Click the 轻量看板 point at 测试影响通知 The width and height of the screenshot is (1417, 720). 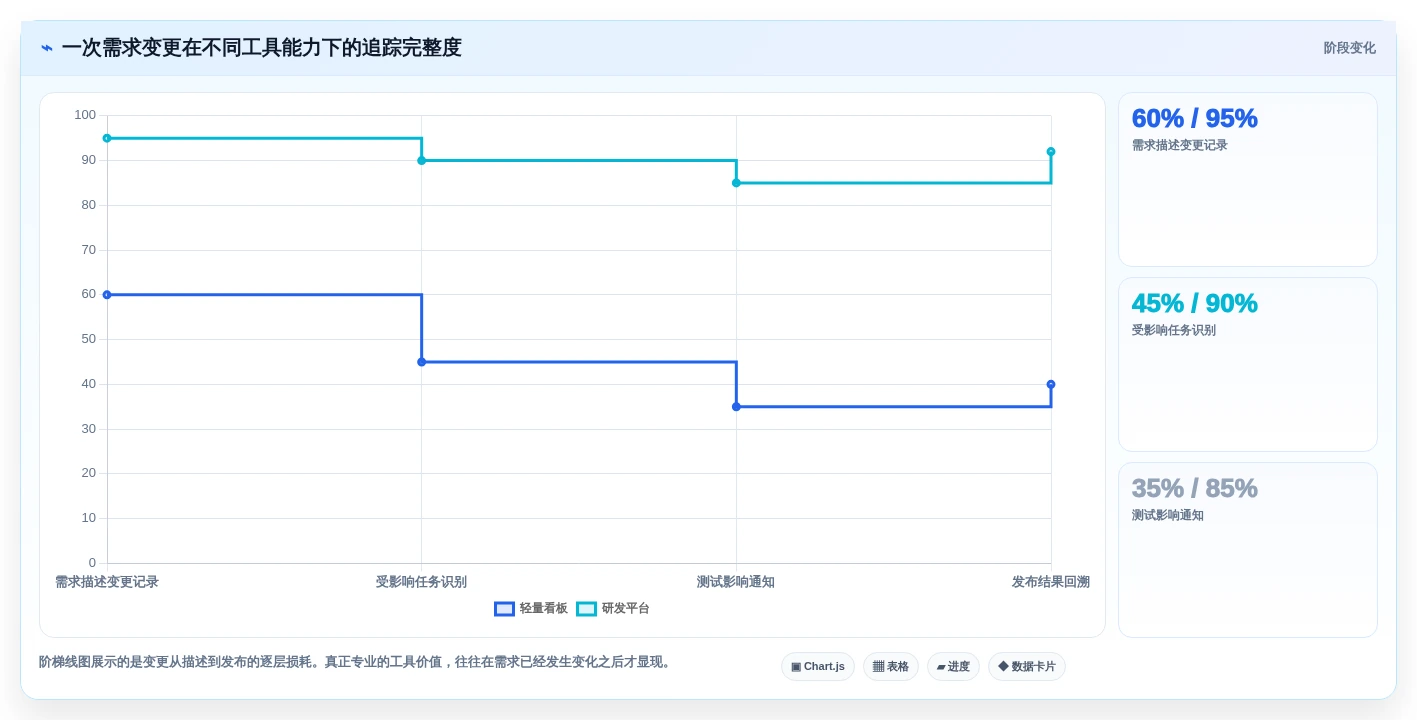coord(736,407)
